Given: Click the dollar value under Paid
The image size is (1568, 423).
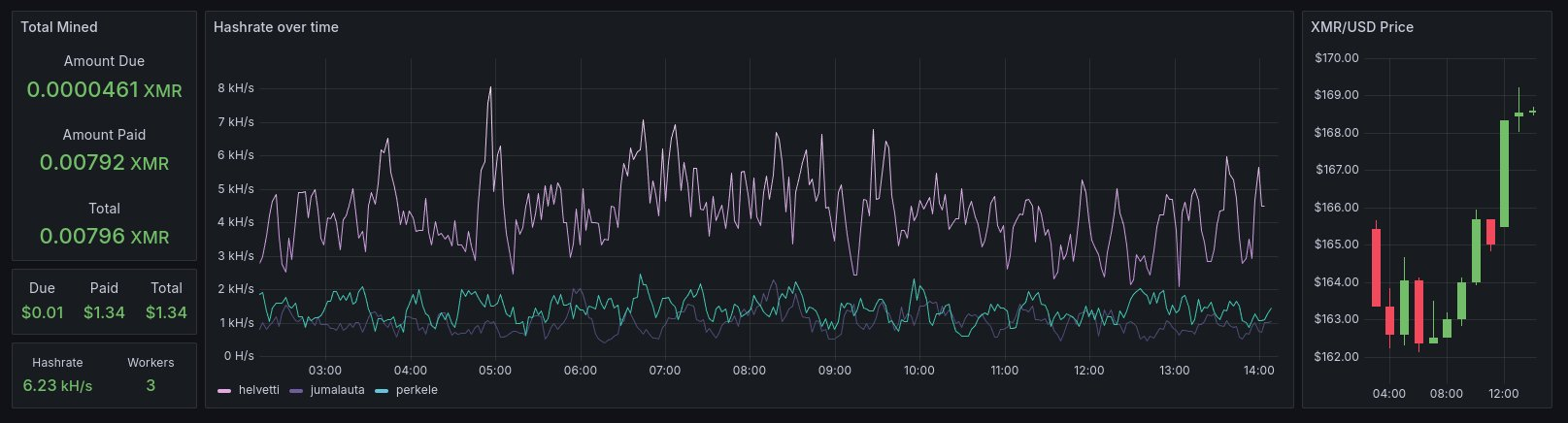Looking at the screenshot, I should [104, 312].
